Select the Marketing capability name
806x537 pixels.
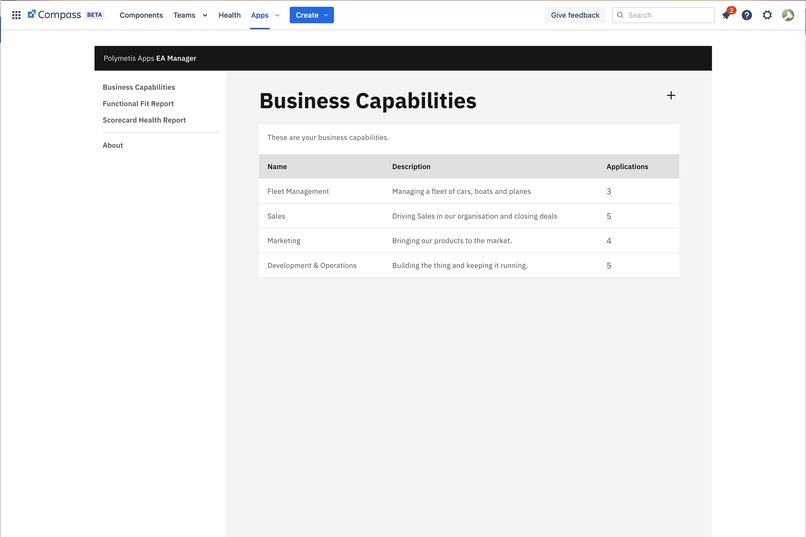(284, 240)
